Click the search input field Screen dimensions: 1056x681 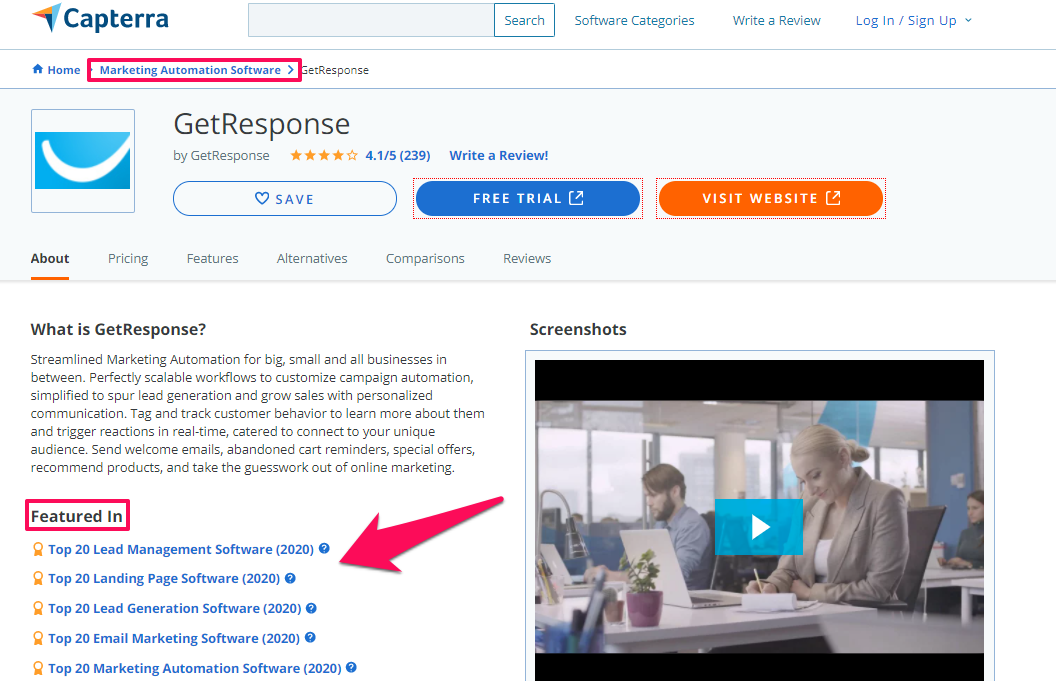click(x=371, y=20)
